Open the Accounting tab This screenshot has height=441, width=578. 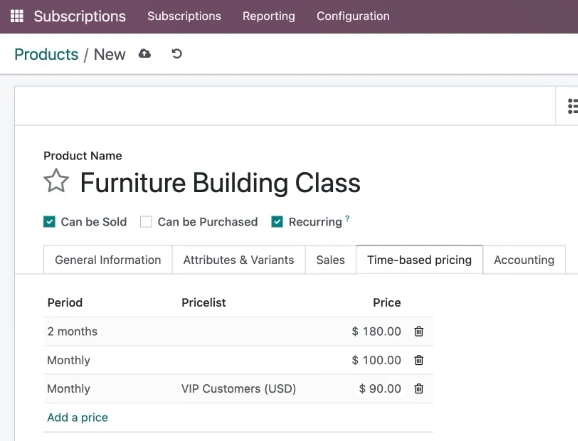point(524,260)
